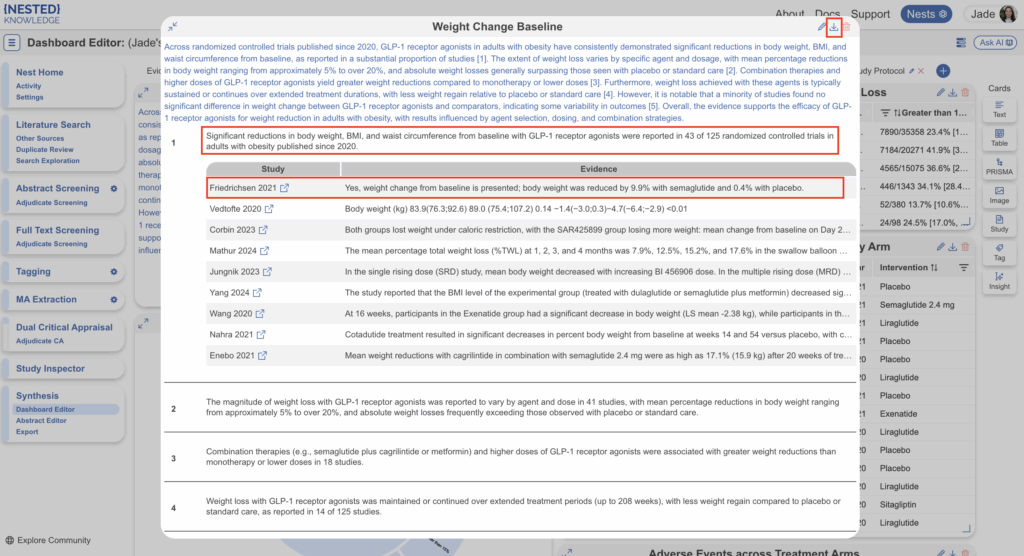Download the Weight Change Baseline card

pyautogui.click(x=834, y=27)
